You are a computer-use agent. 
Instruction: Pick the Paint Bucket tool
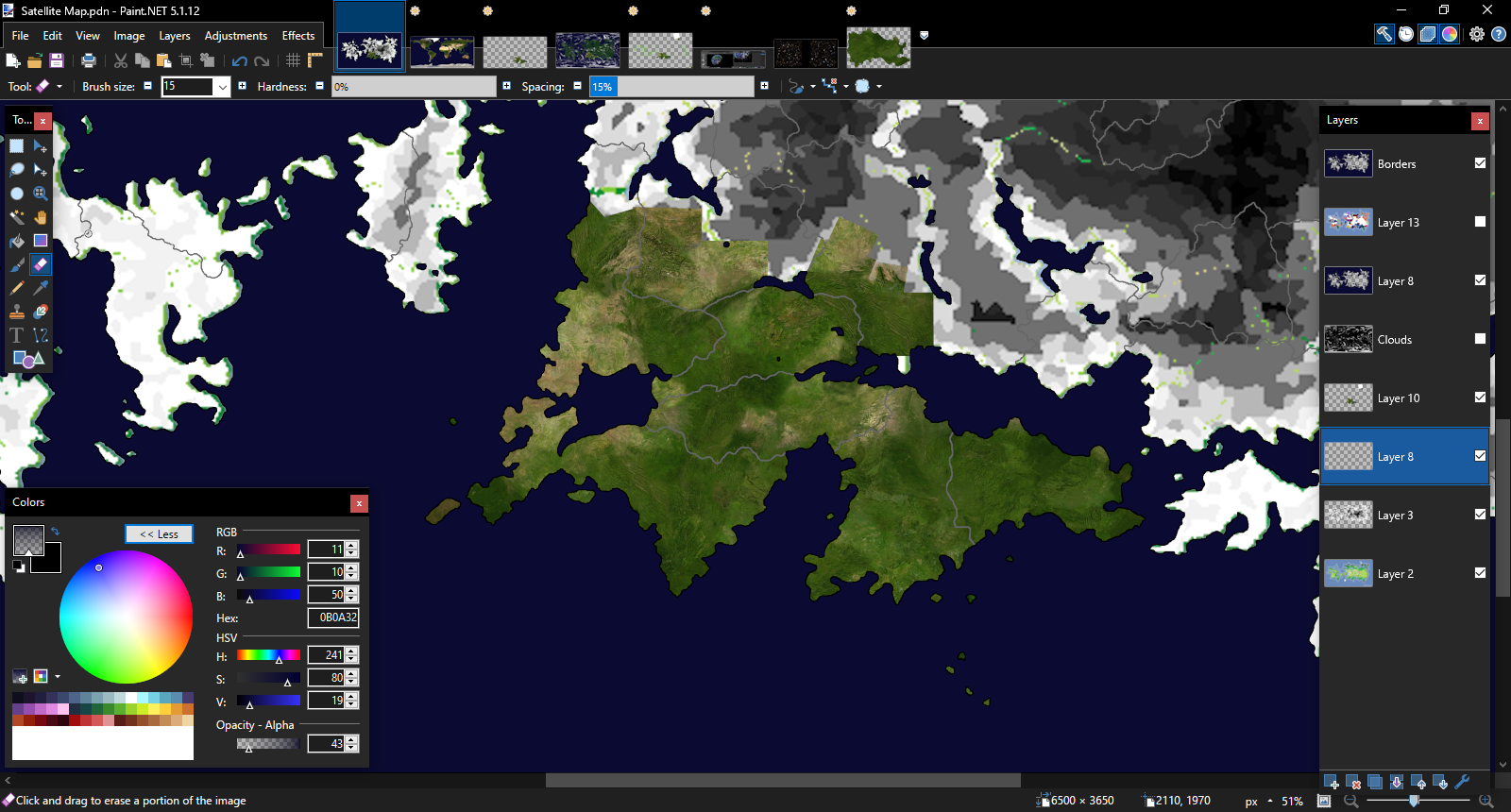[x=17, y=241]
